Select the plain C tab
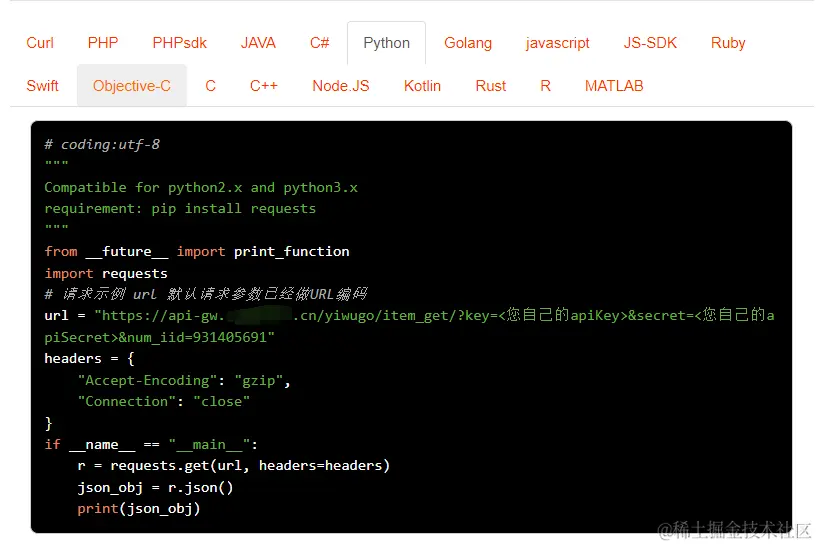Viewport: 818px width, 547px height. 210,86
